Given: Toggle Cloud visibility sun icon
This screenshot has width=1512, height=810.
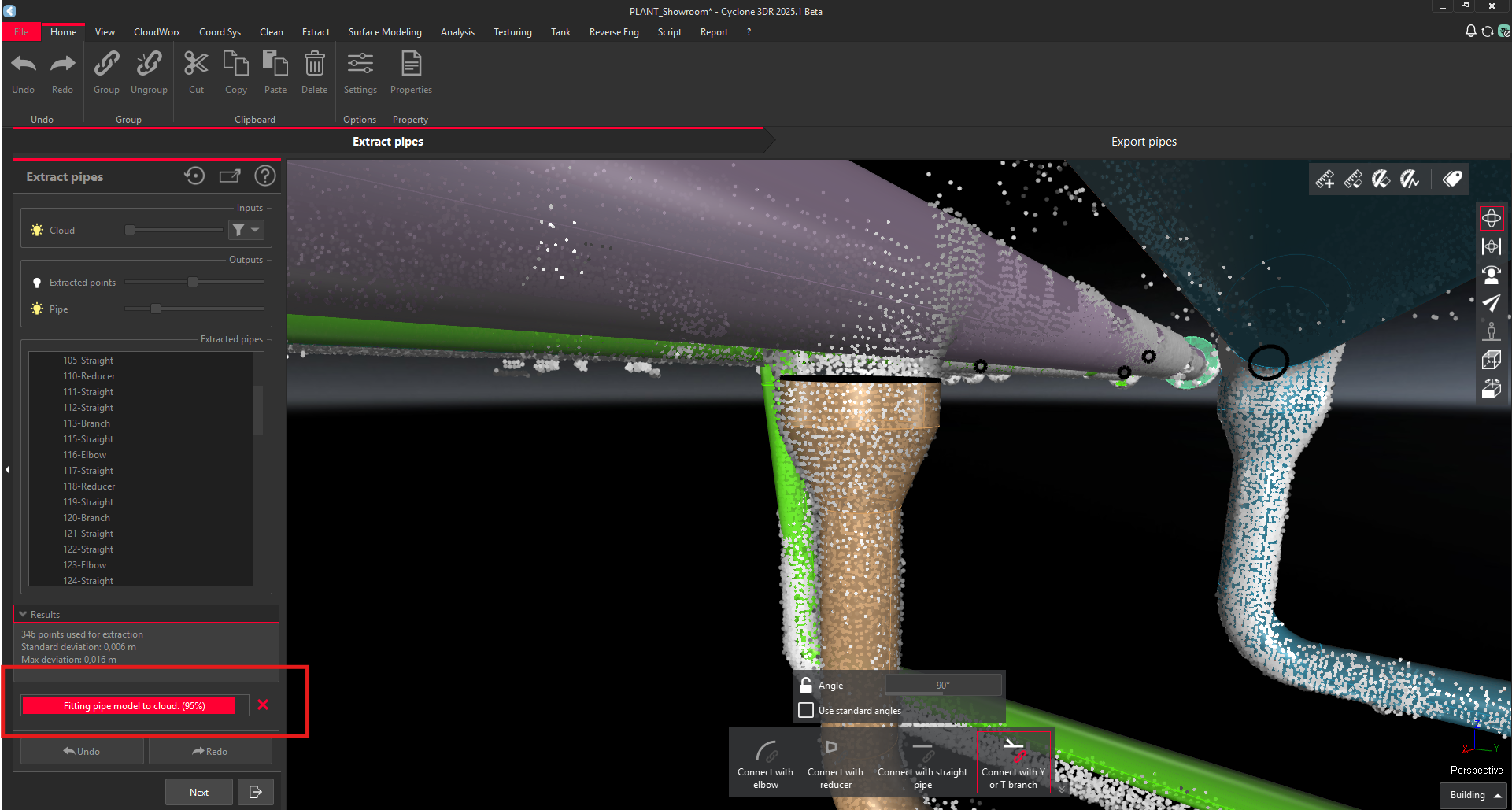Looking at the screenshot, I should coord(37,230).
